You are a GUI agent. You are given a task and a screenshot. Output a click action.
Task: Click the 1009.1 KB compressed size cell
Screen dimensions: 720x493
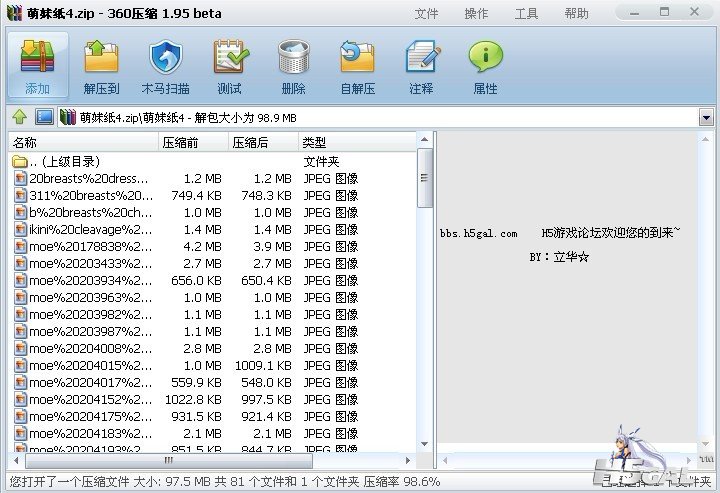(263, 365)
